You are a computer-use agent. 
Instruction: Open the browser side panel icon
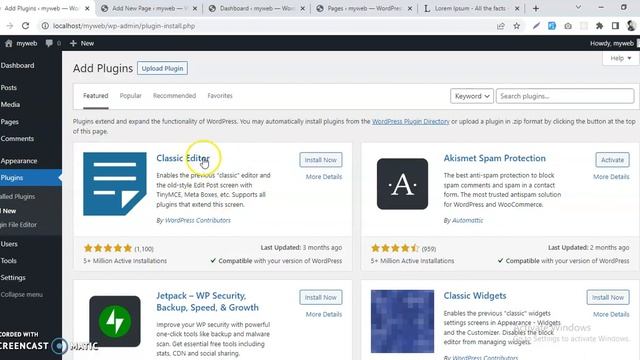click(615, 26)
